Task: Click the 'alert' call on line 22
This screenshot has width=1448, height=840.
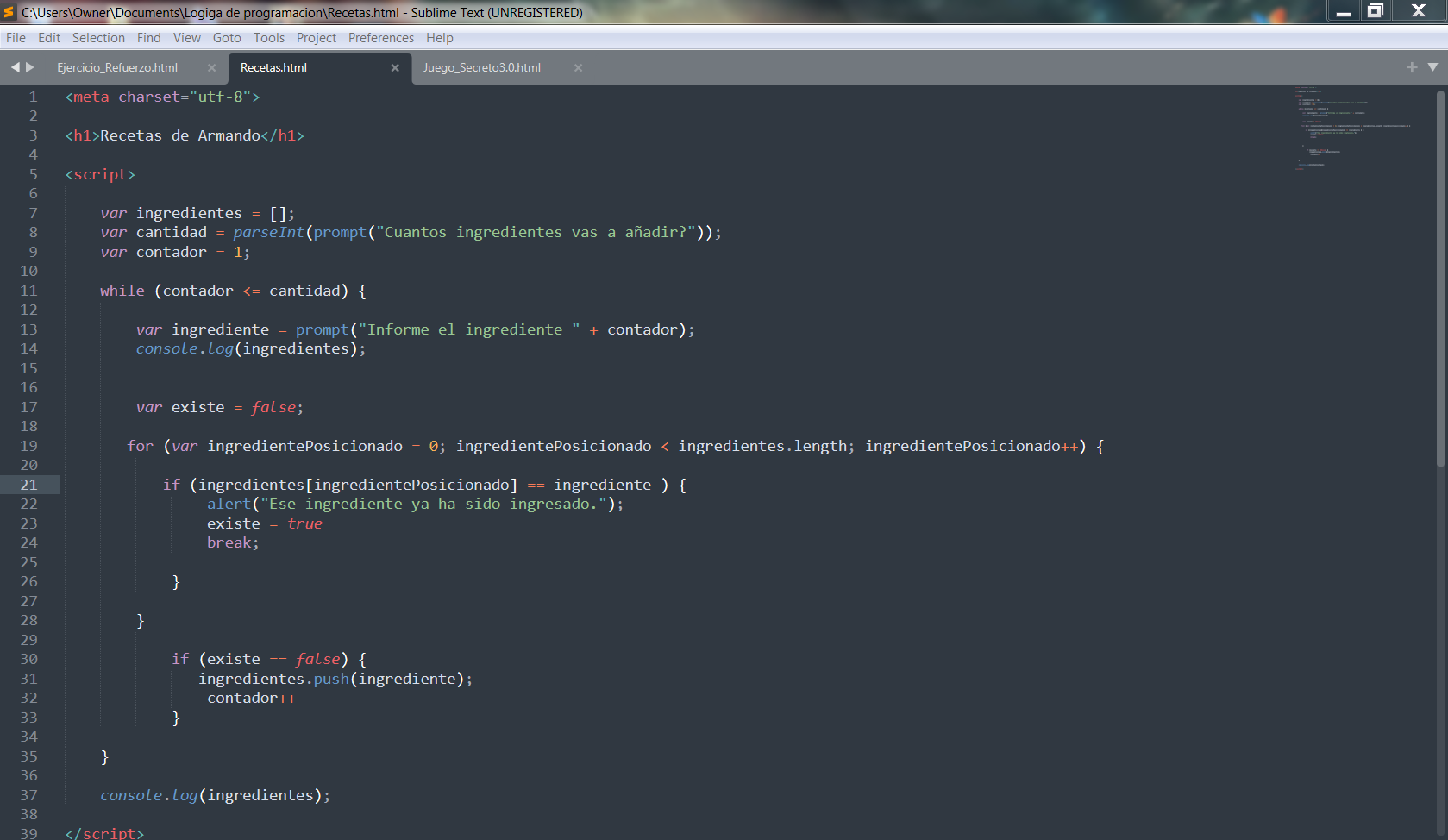Action: pos(229,504)
